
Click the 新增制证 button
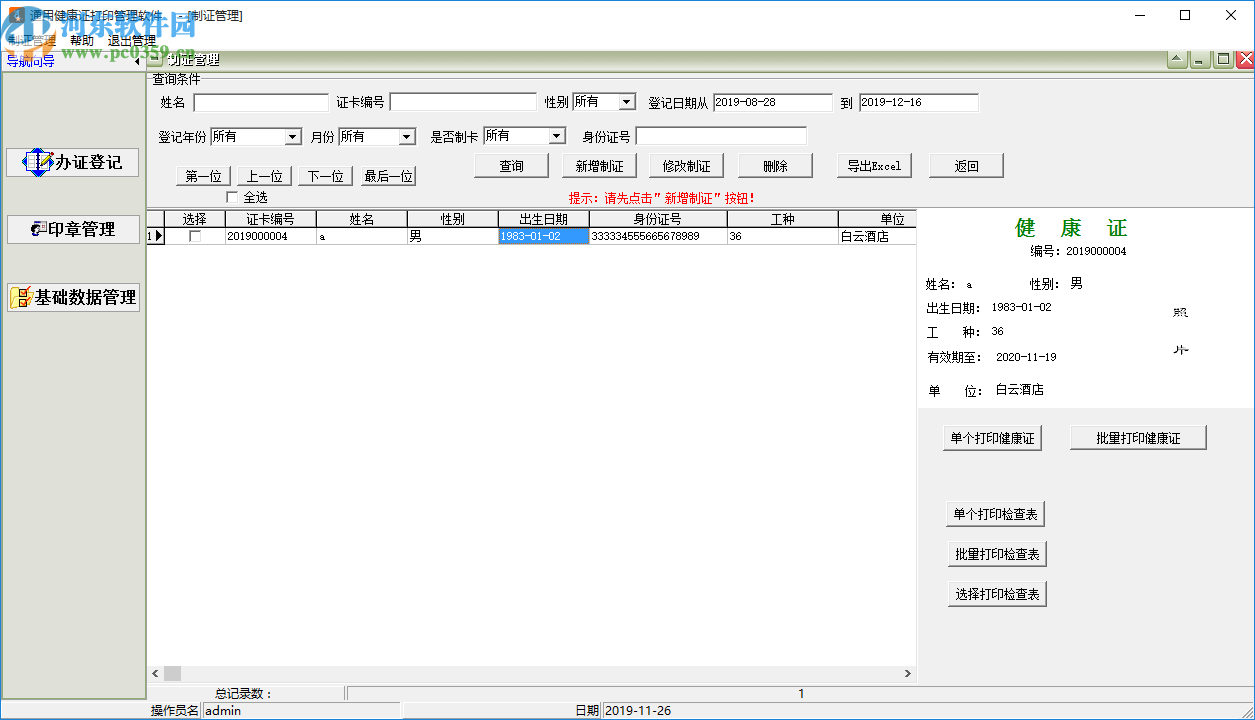[599, 166]
